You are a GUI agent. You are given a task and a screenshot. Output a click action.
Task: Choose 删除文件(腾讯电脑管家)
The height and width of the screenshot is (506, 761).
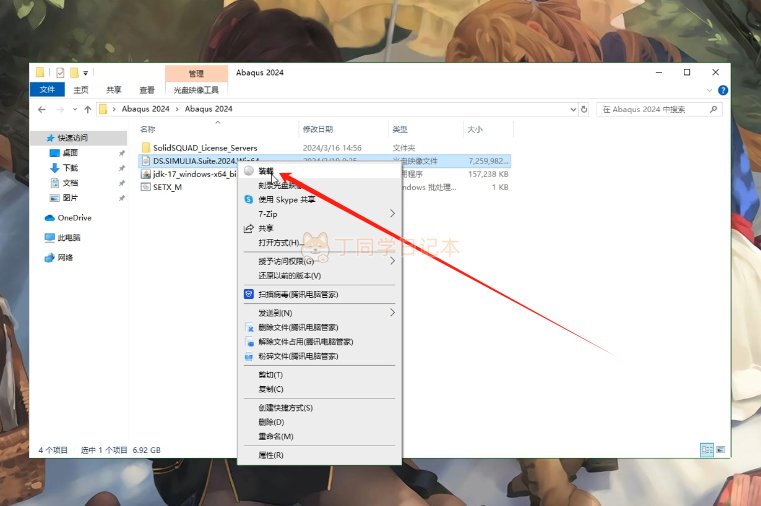coord(298,327)
